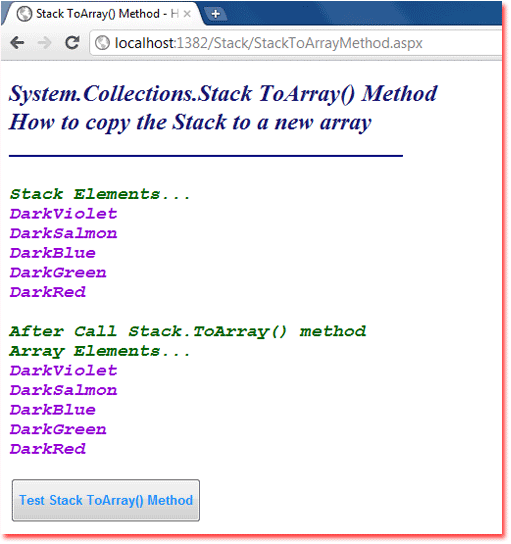The image size is (511, 544).
Task: Click DarkSalmon under Array Elements
Action: tap(63, 390)
